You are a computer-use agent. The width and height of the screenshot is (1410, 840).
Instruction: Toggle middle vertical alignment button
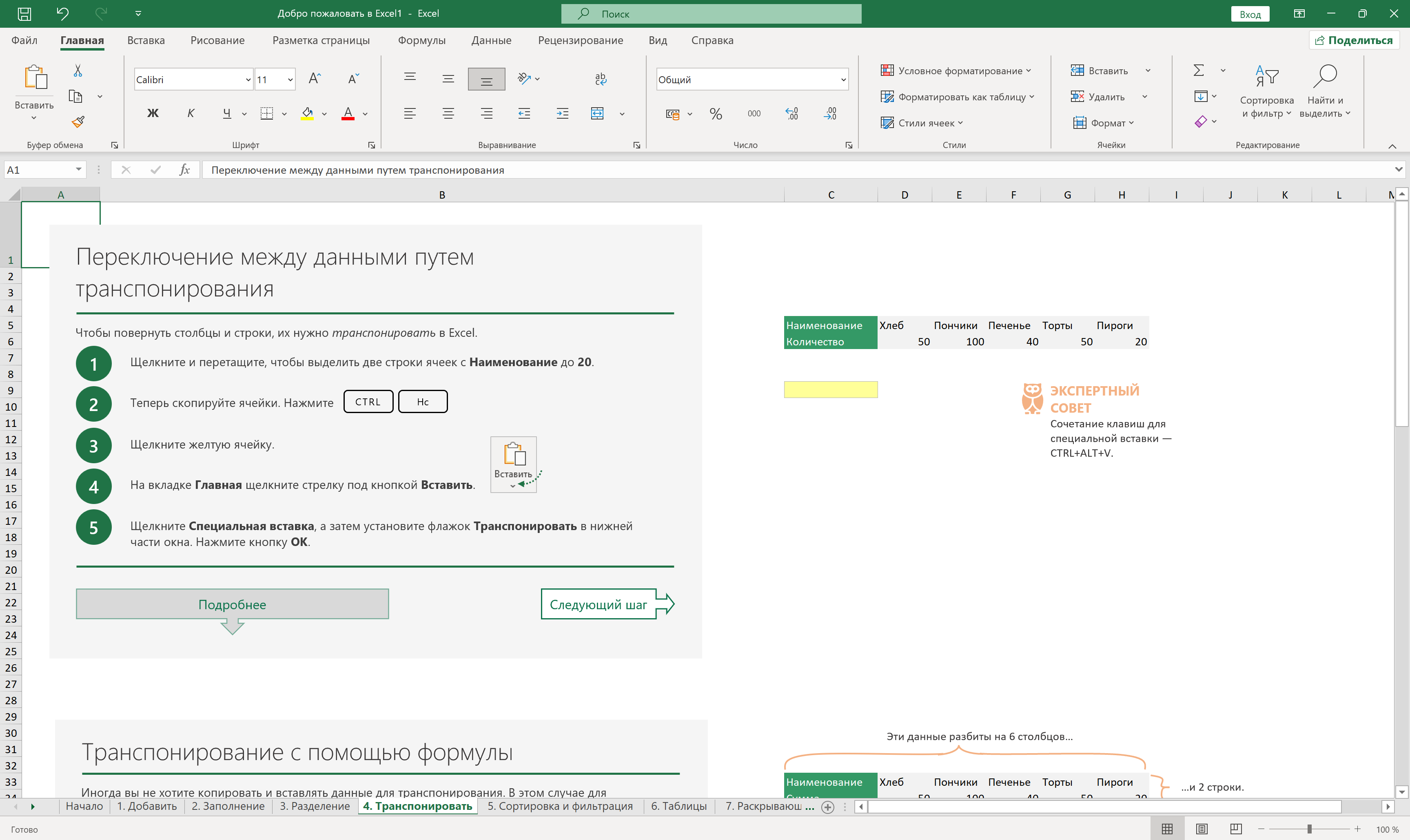(448, 79)
